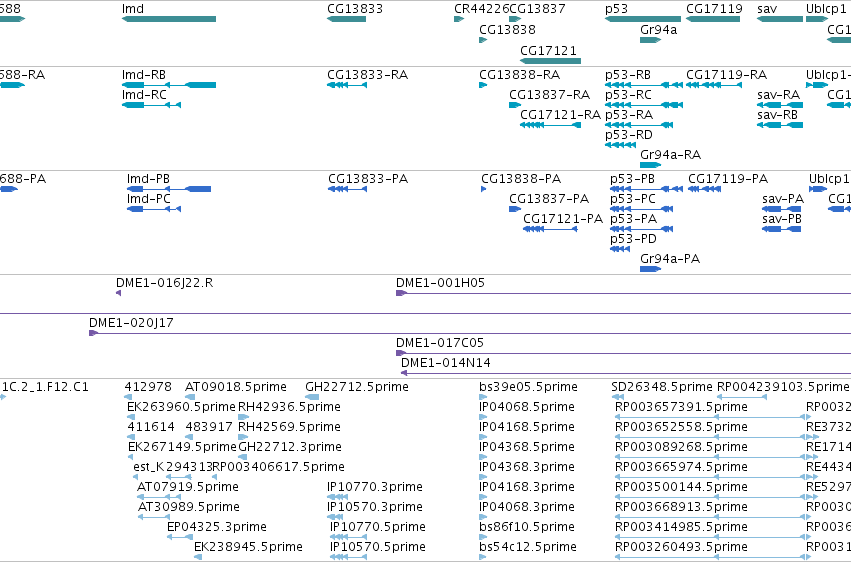Select transcript Gr94a-RA
Viewport: 851px width, 562px height.
tap(650, 165)
